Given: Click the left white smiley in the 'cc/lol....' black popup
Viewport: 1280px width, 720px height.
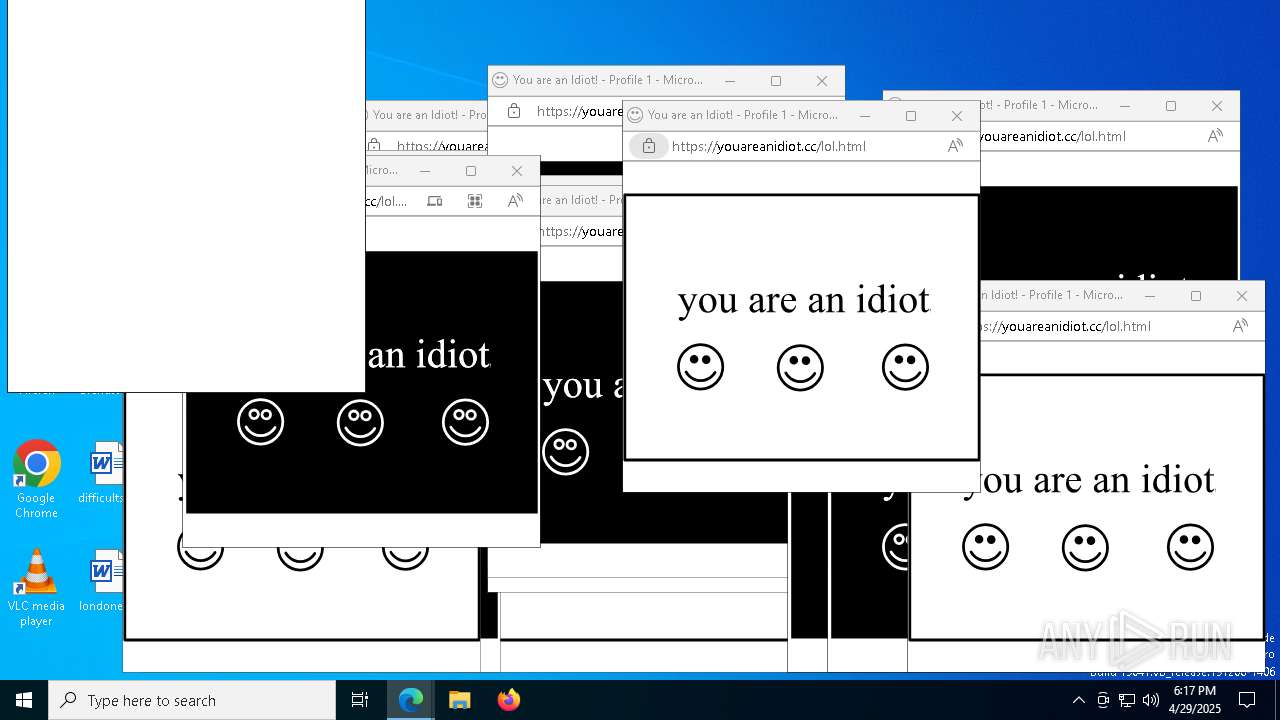Looking at the screenshot, I should coord(260,422).
